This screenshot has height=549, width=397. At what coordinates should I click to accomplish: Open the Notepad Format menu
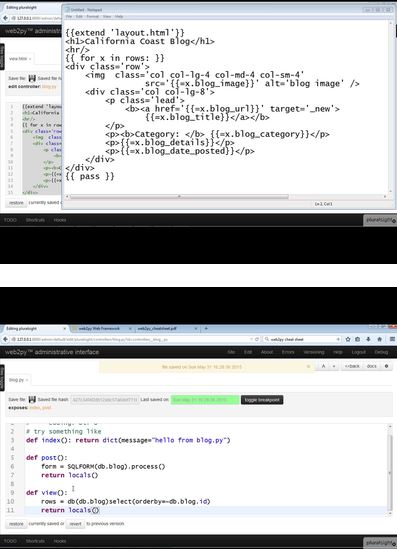(92, 16)
